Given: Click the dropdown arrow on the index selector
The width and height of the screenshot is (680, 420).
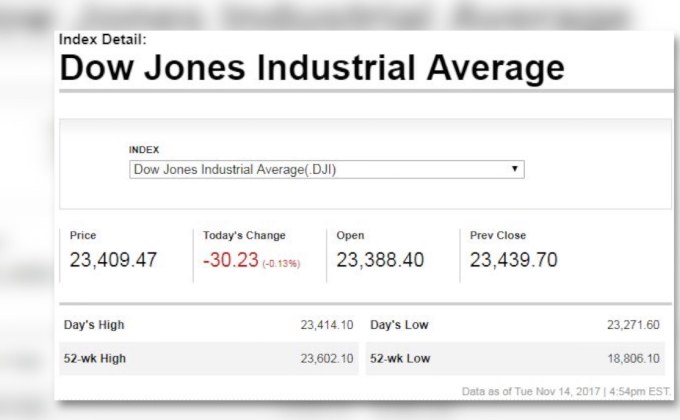Looking at the screenshot, I should pyautogui.click(x=514, y=170).
